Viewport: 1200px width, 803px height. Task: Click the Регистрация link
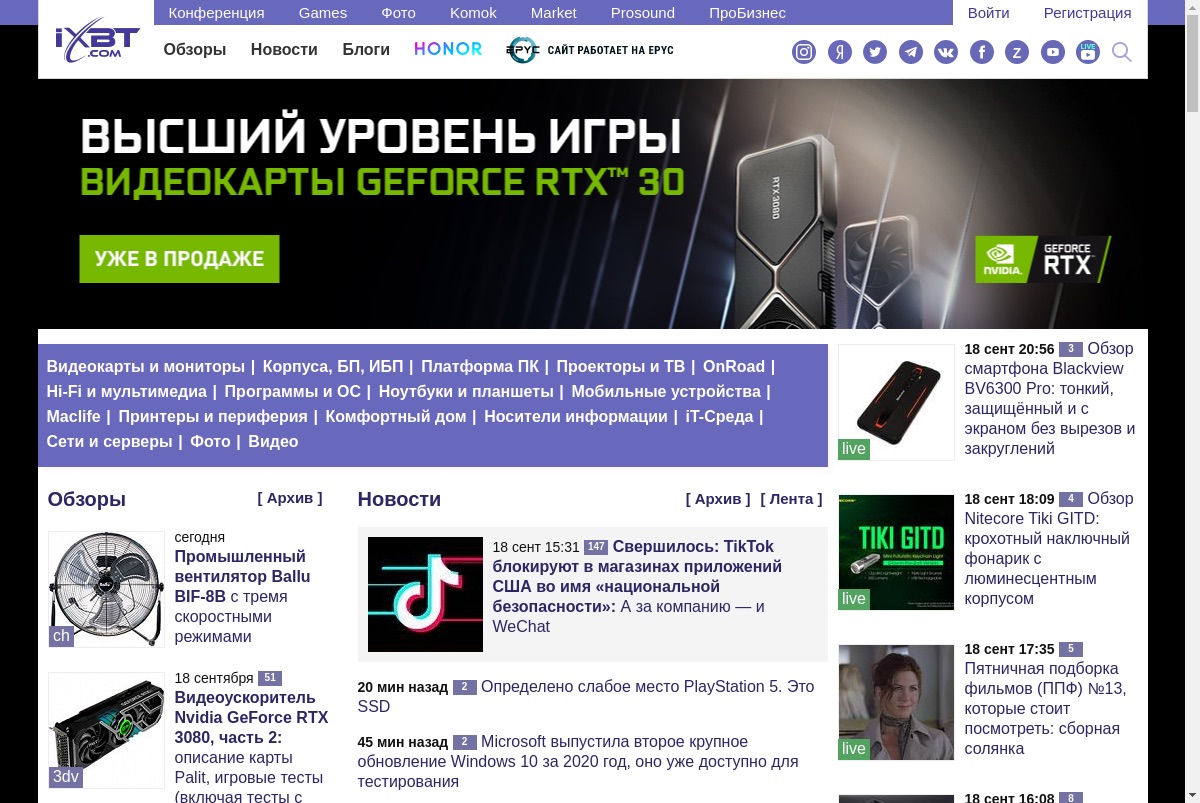[1088, 13]
